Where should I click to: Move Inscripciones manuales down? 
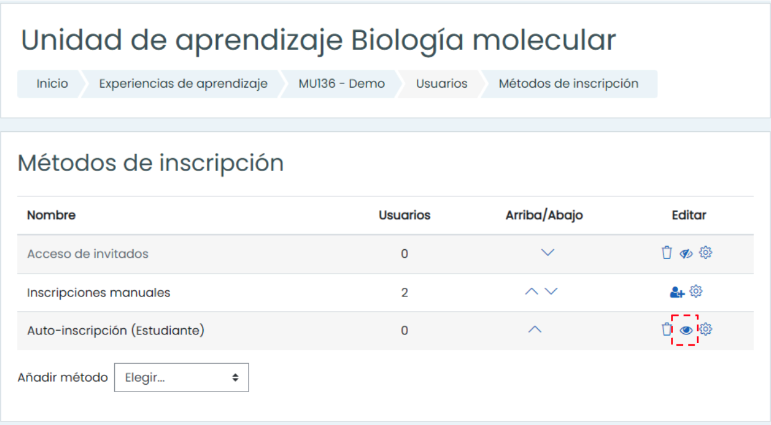pyautogui.click(x=551, y=292)
